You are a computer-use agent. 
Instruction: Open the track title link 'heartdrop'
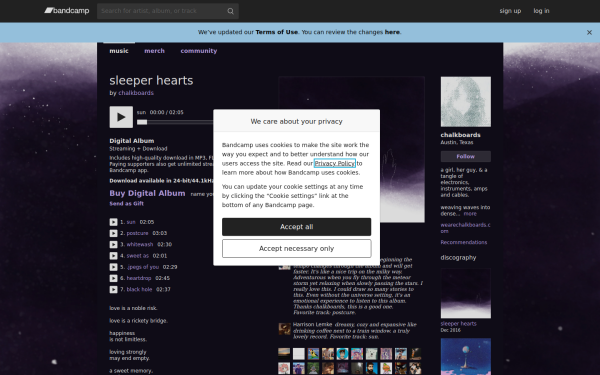coord(139,278)
